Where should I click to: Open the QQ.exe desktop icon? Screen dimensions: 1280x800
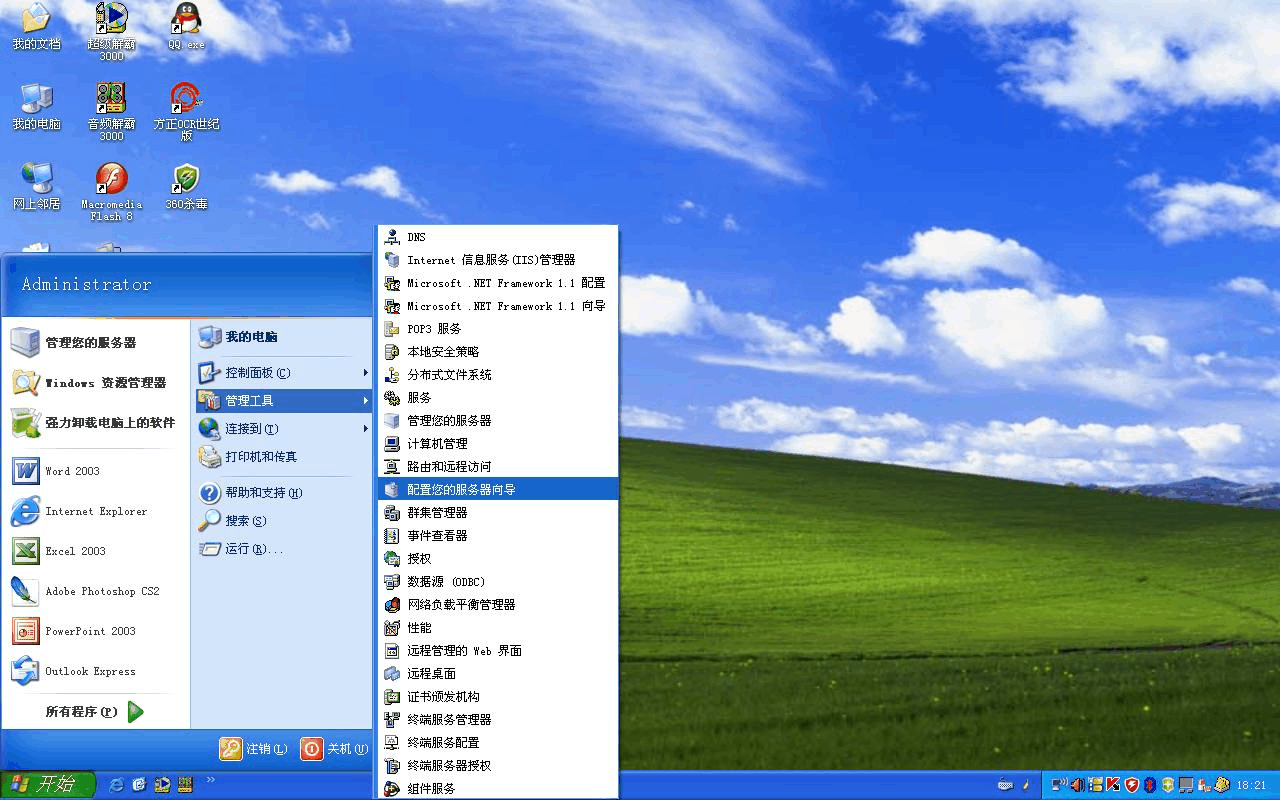click(185, 25)
